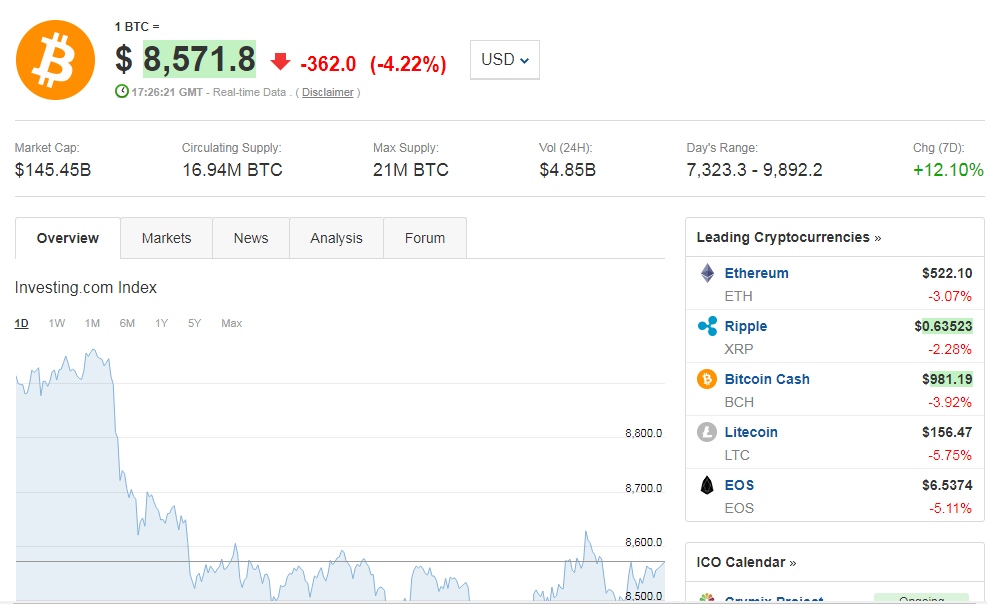Click the 8,600.0 chart axis label
Image resolution: width=987 pixels, height=604 pixels.
pos(643,542)
